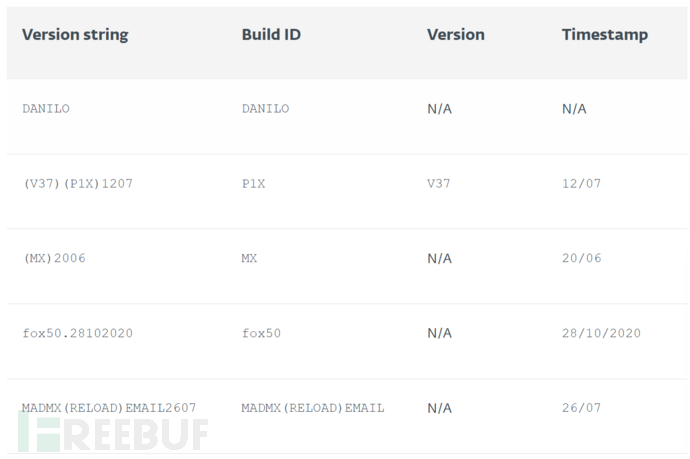The width and height of the screenshot is (690, 459).
Task: Select DANILO in the Version string column
Action: (x=46, y=108)
